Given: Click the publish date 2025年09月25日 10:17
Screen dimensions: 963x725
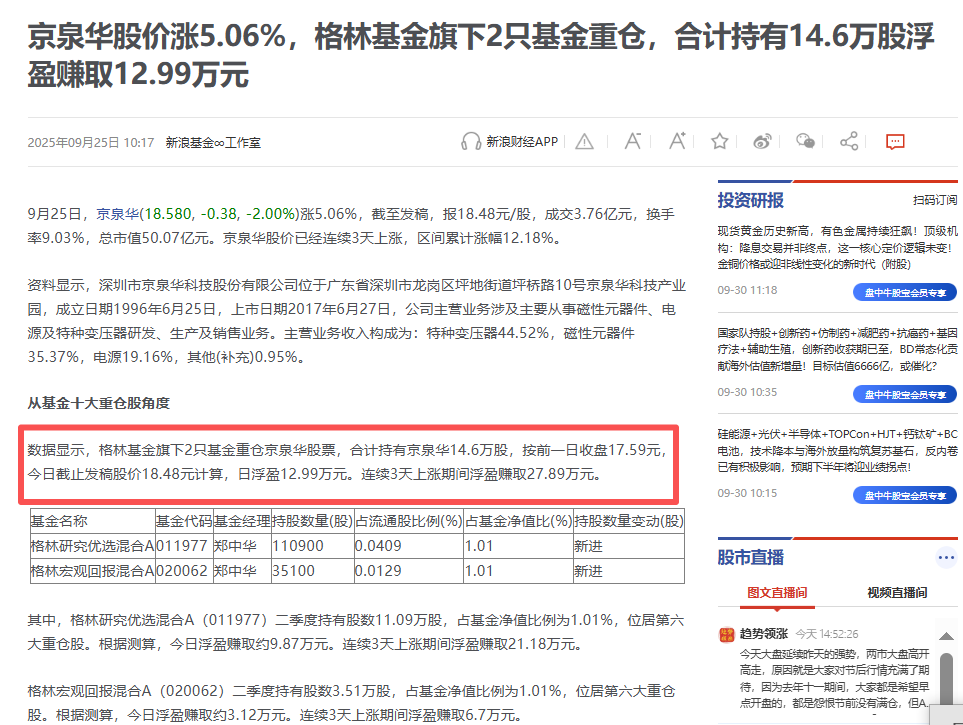Looking at the screenshot, I should (91, 143).
